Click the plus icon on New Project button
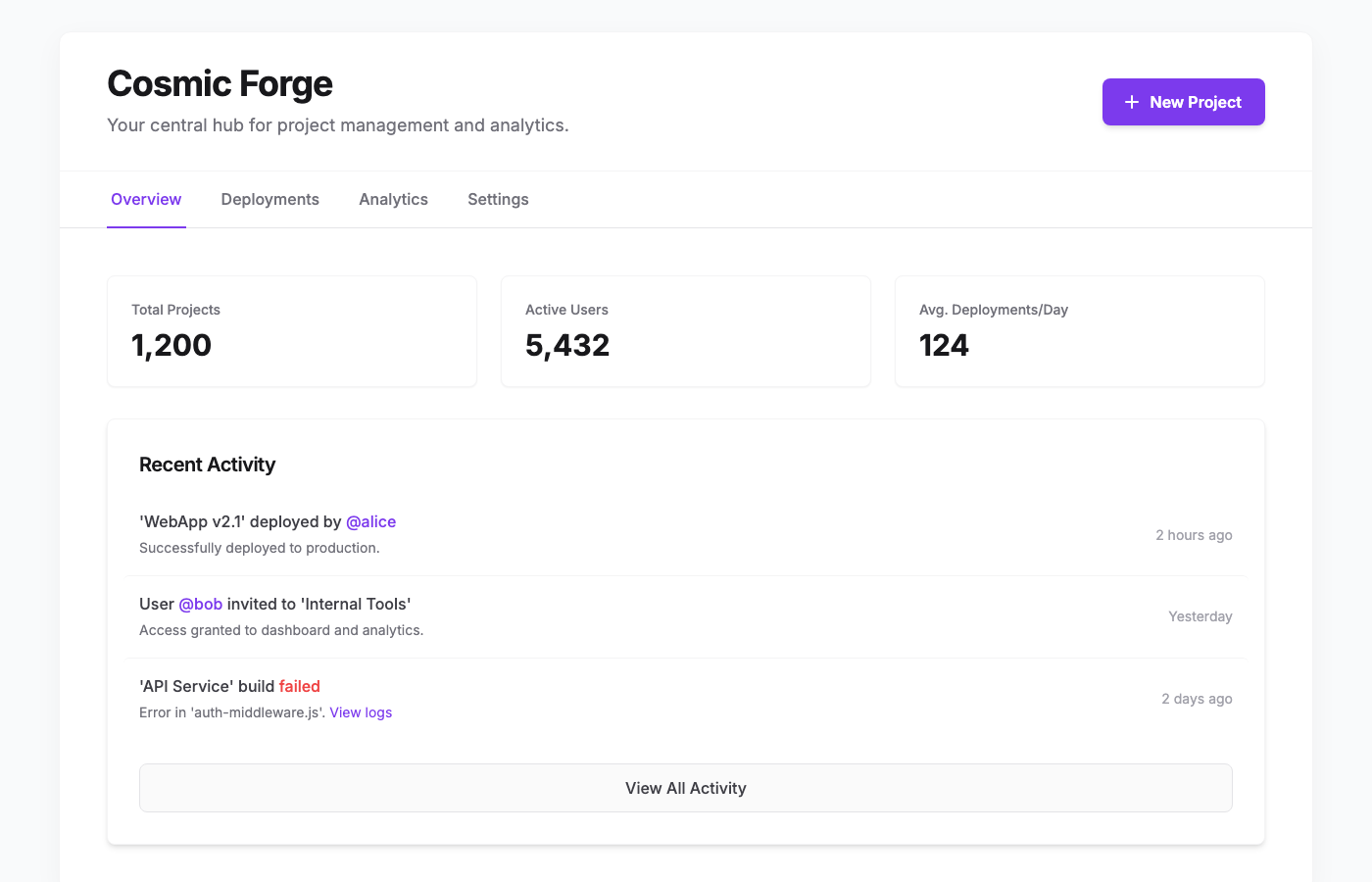 [1131, 101]
